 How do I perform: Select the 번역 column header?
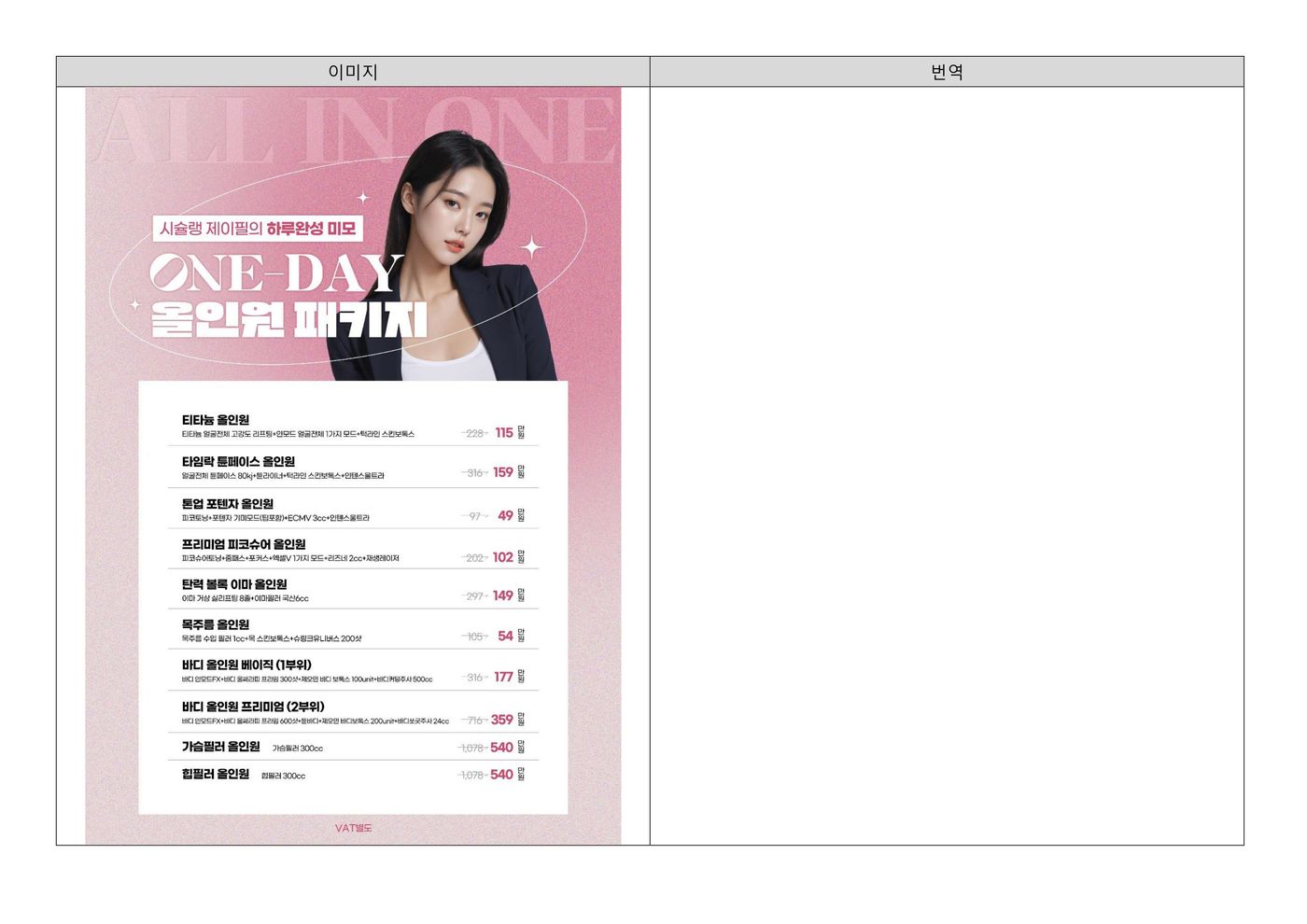pyautogui.click(x=947, y=72)
